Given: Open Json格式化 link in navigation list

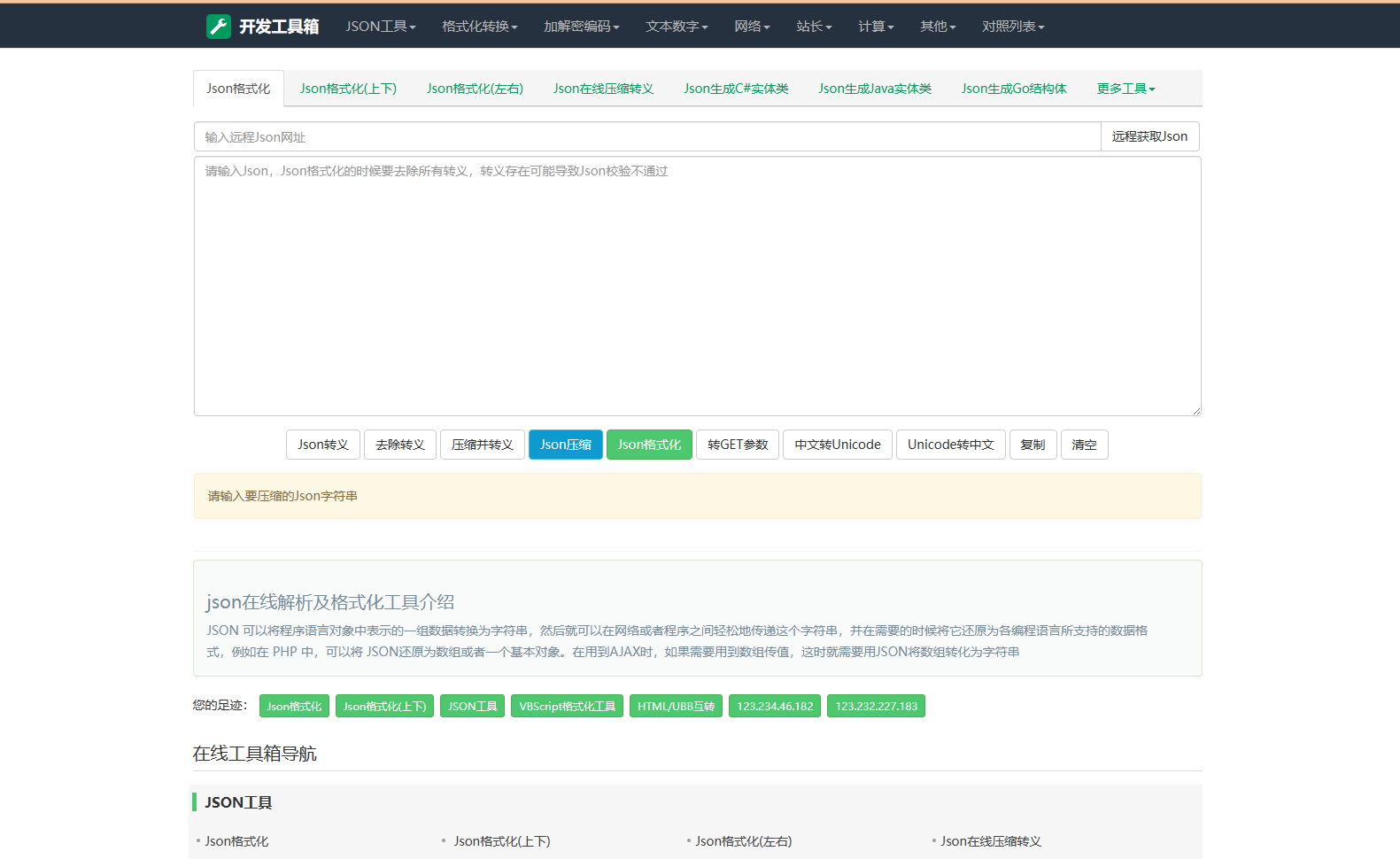Looking at the screenshot, I should pos(236,841).
